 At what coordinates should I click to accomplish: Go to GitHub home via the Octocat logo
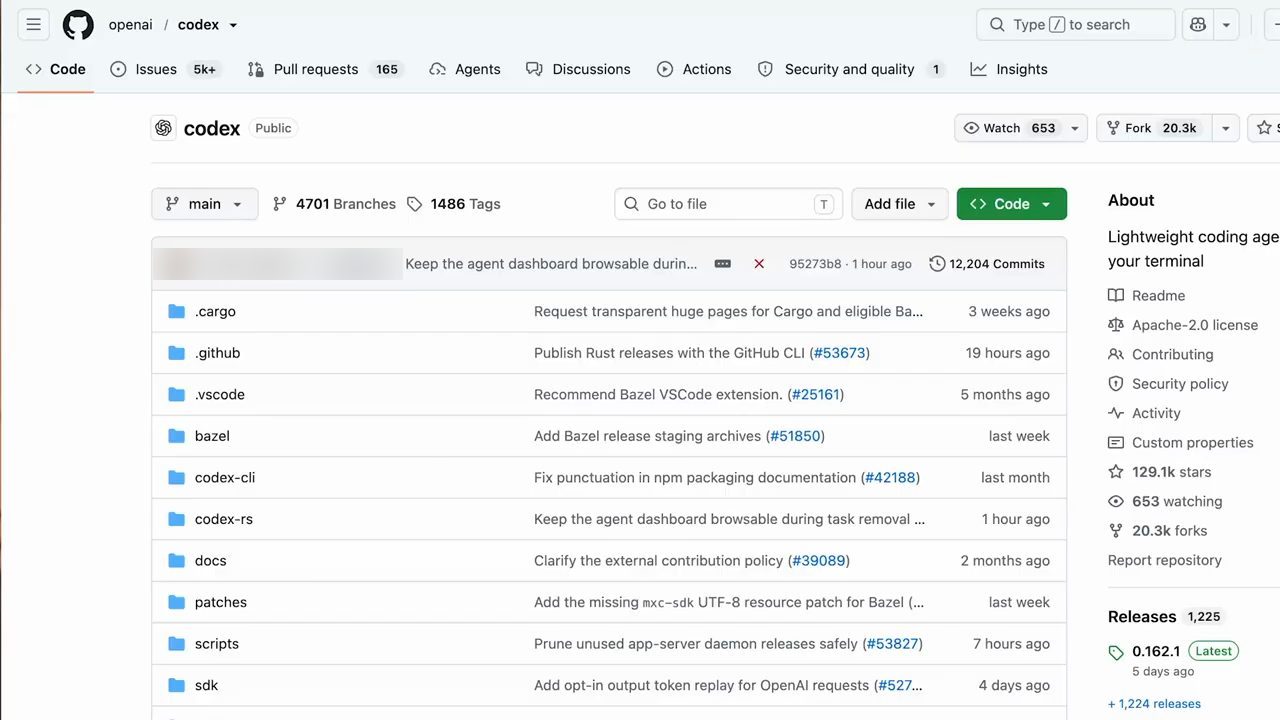tap(78, 25)
